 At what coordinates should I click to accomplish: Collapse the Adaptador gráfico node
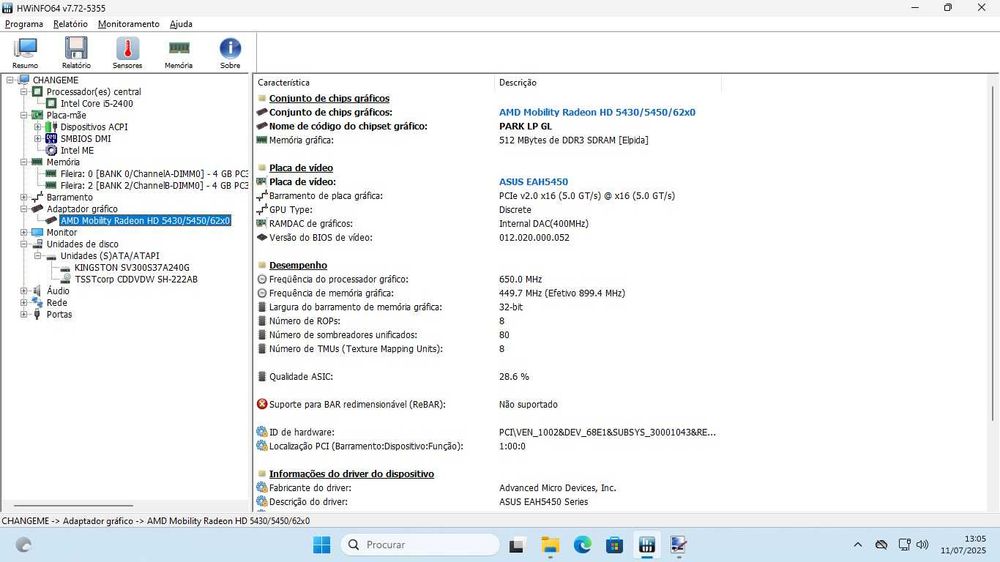point(24,209)
